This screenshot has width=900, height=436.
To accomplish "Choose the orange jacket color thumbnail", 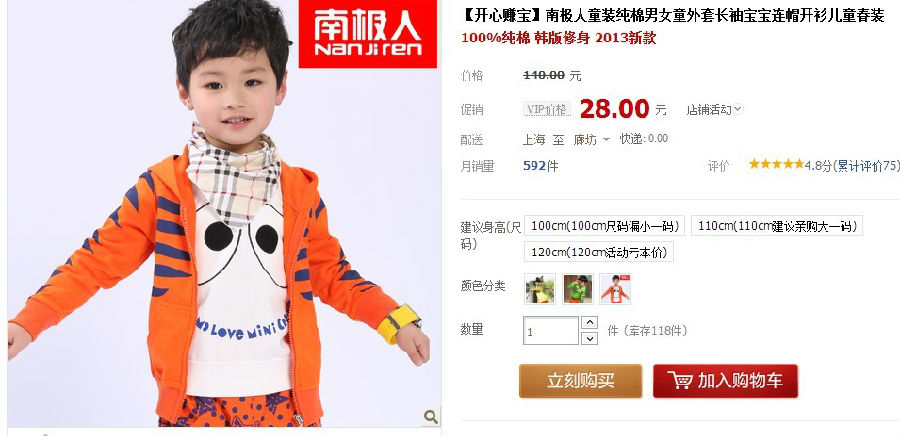I will point(615,289).
